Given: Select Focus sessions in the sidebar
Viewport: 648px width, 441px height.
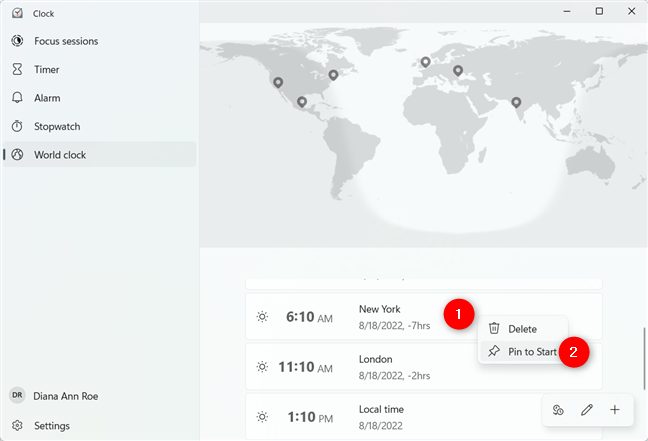Looking at the screenshot, I should coord(66,41).
